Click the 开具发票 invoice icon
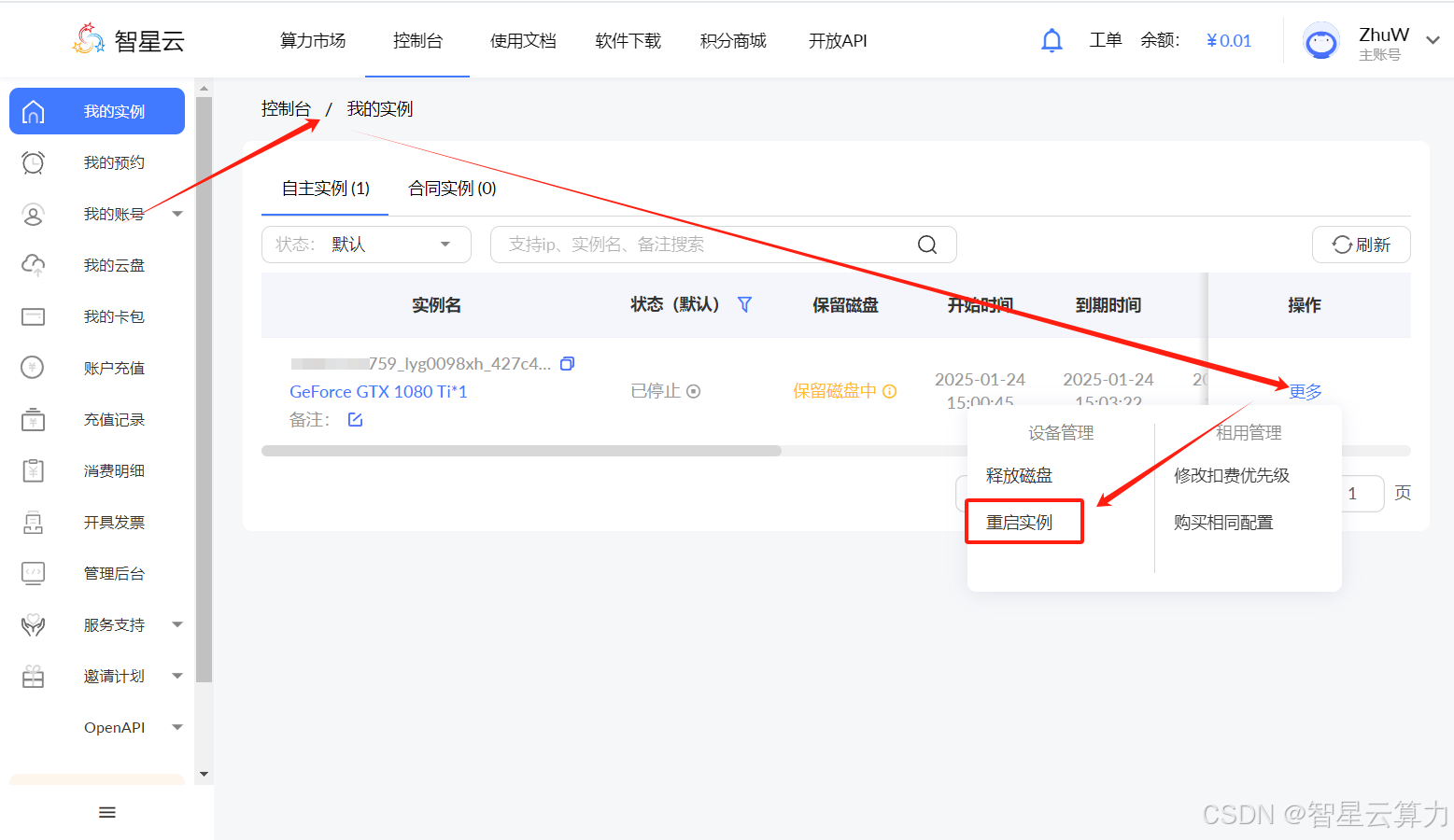 34,522
